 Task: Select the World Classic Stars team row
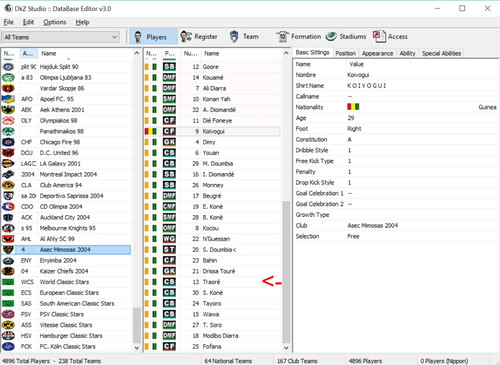coord(66,282)
